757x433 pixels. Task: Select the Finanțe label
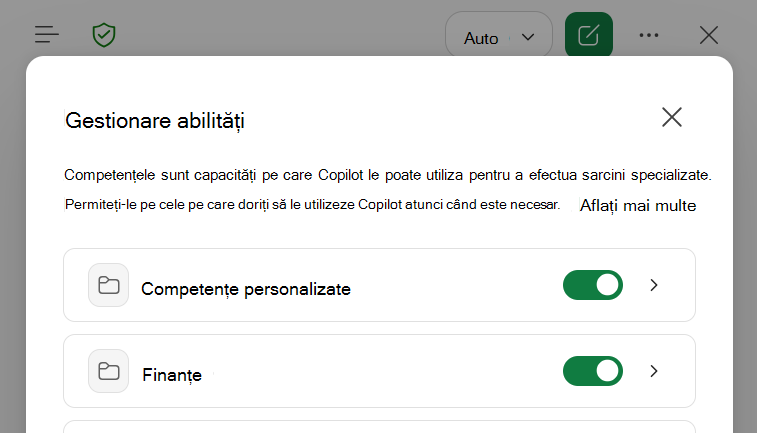click(x=172, y=375)
